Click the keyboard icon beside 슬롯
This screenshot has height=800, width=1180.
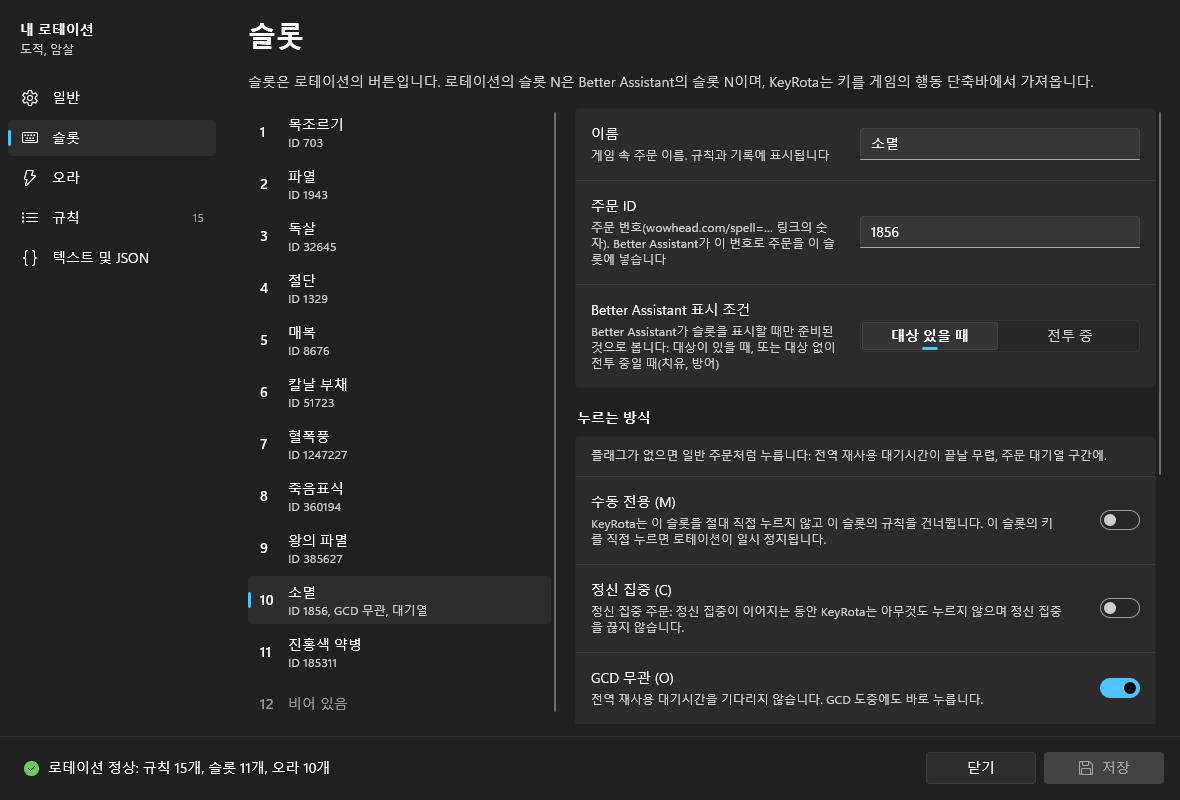30,138
